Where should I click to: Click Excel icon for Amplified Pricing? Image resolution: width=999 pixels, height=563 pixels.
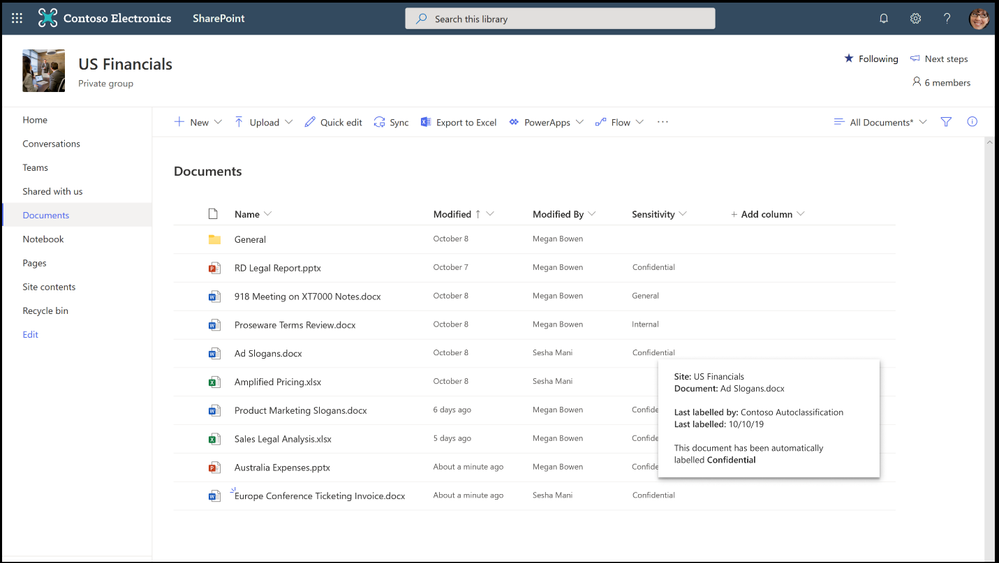pyautogui.click(x=215, y=382)
